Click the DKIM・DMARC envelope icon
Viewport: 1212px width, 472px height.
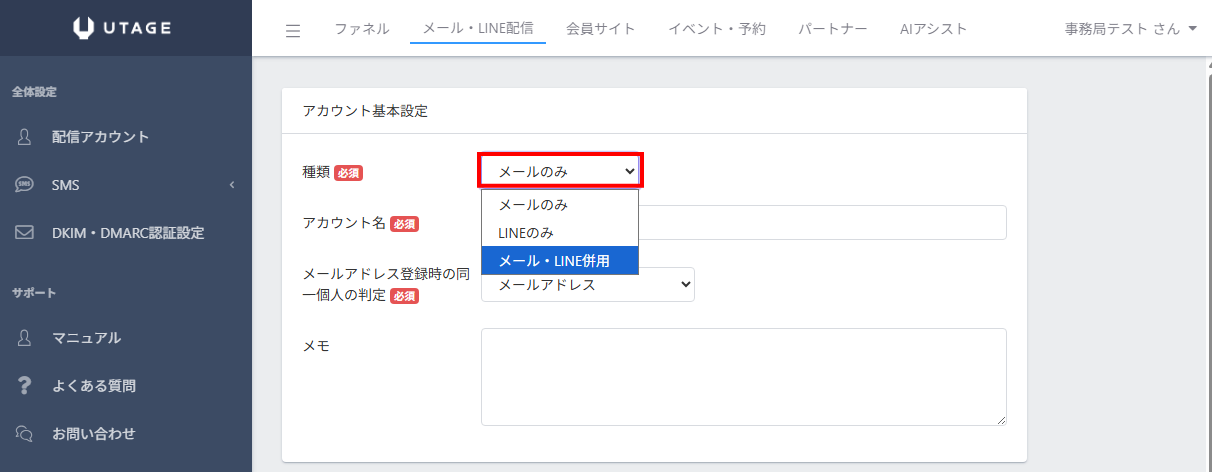pos(25,233)
